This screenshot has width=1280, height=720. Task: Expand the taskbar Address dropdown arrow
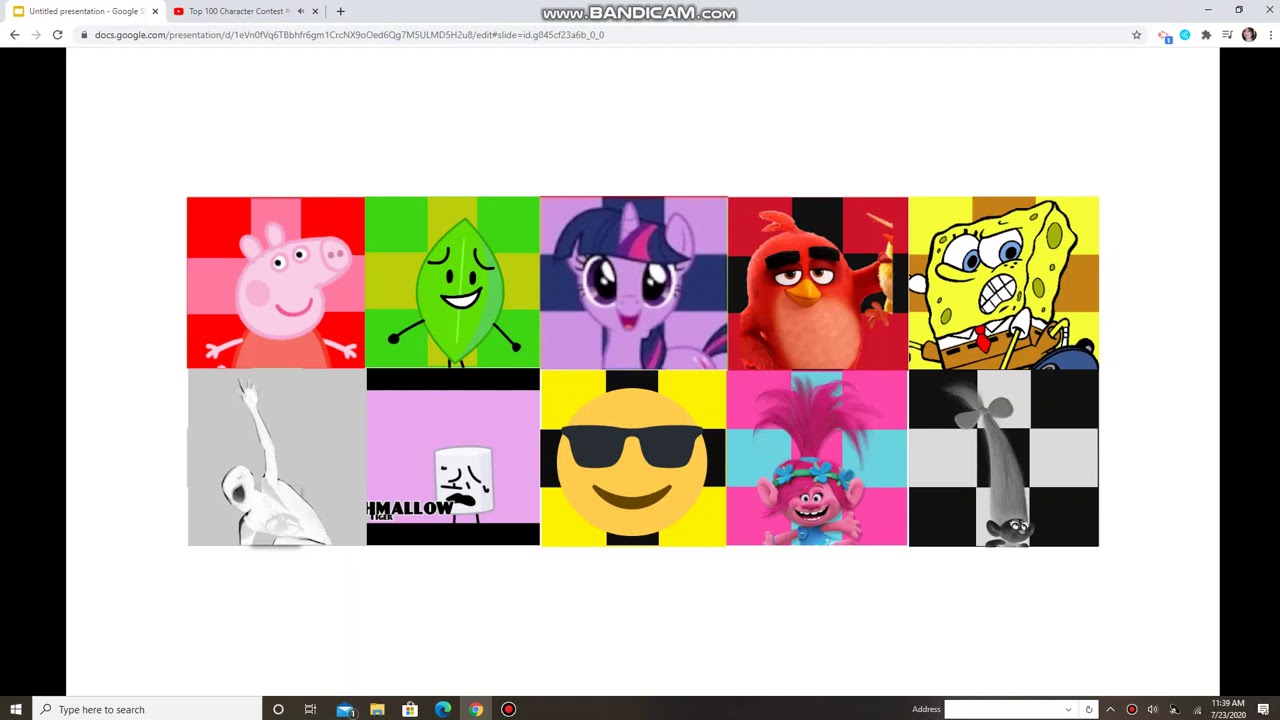point(1068,709)
